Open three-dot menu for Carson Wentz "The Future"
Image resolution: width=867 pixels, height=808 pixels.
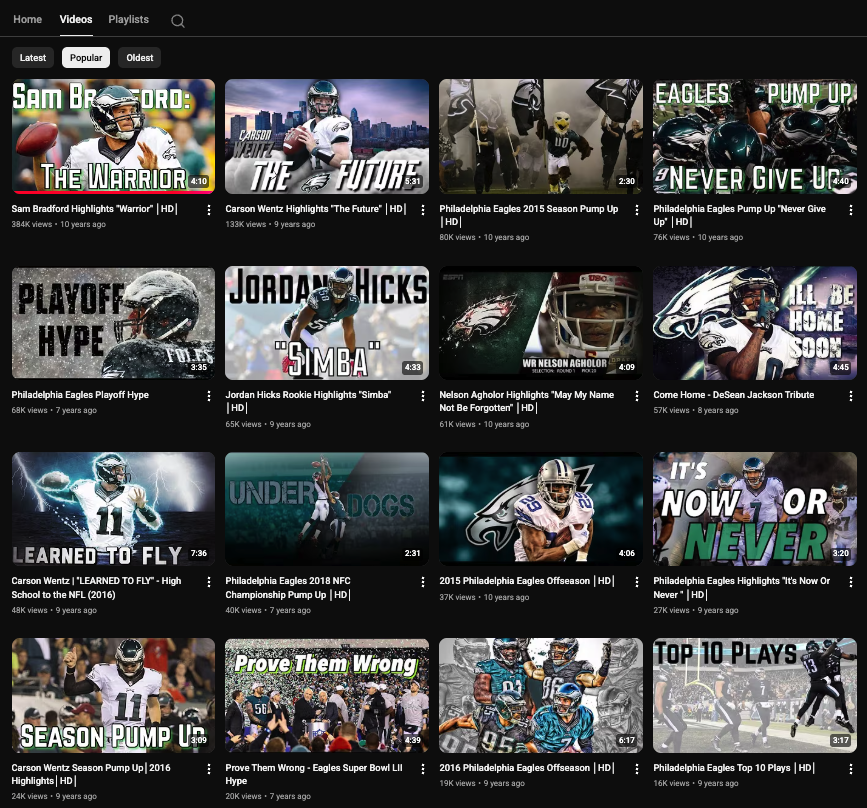pos(423,210)
